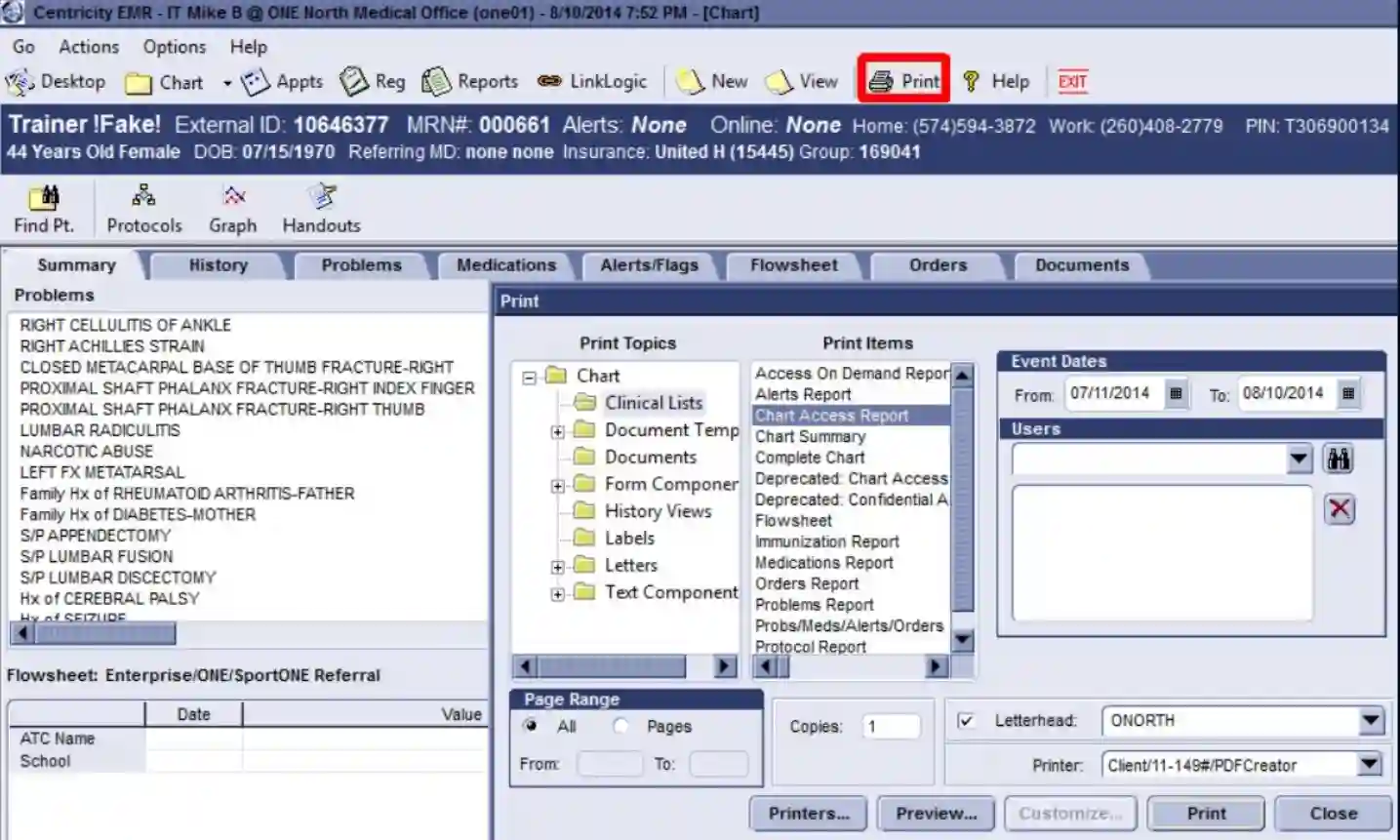The width and height of the screenshot is (1400, 840).
Task: Open the LinkLogic module
Action: pyautogui.click(x=591, y=81)
